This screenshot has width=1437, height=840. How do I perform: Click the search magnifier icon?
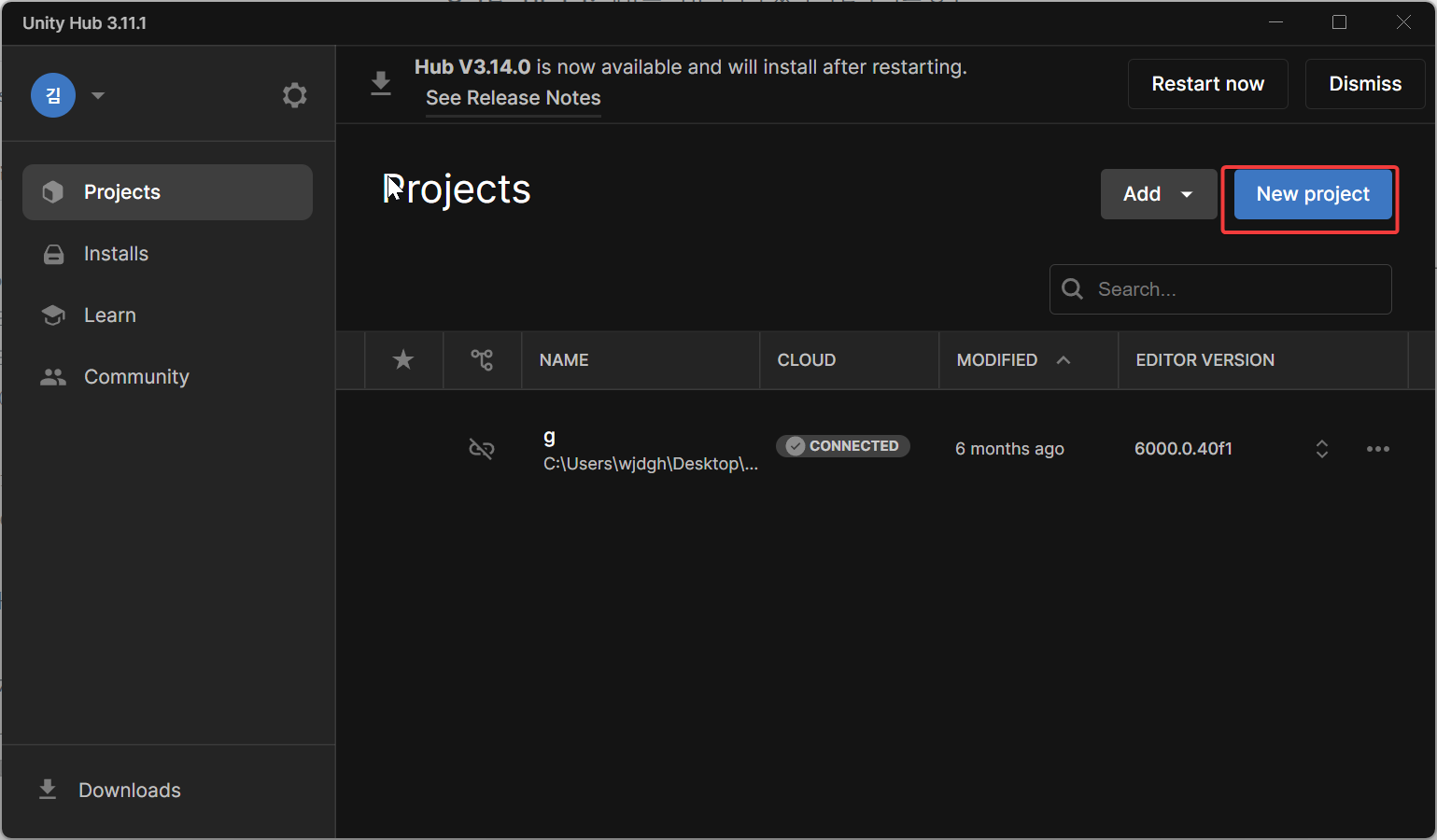click(x=1073, y=289)
